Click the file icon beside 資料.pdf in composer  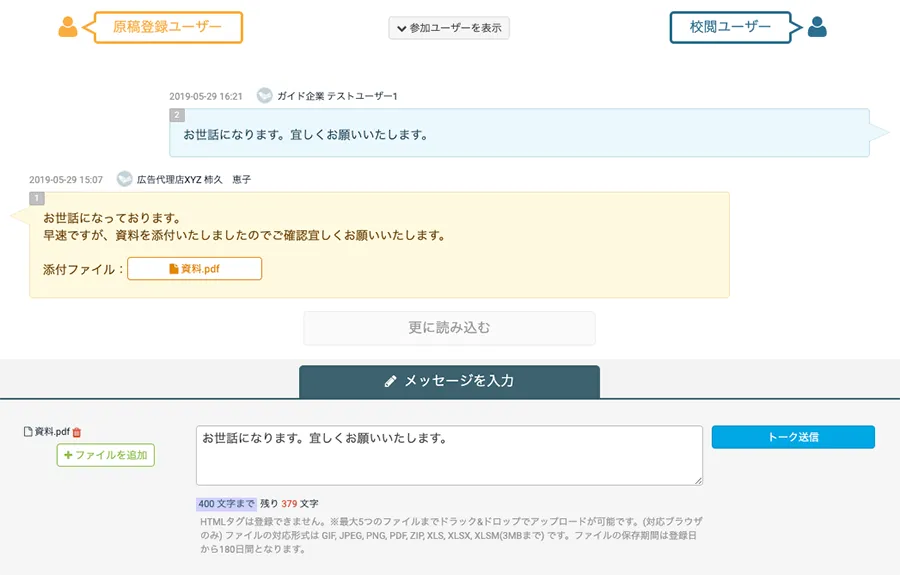tap(28, 432)
